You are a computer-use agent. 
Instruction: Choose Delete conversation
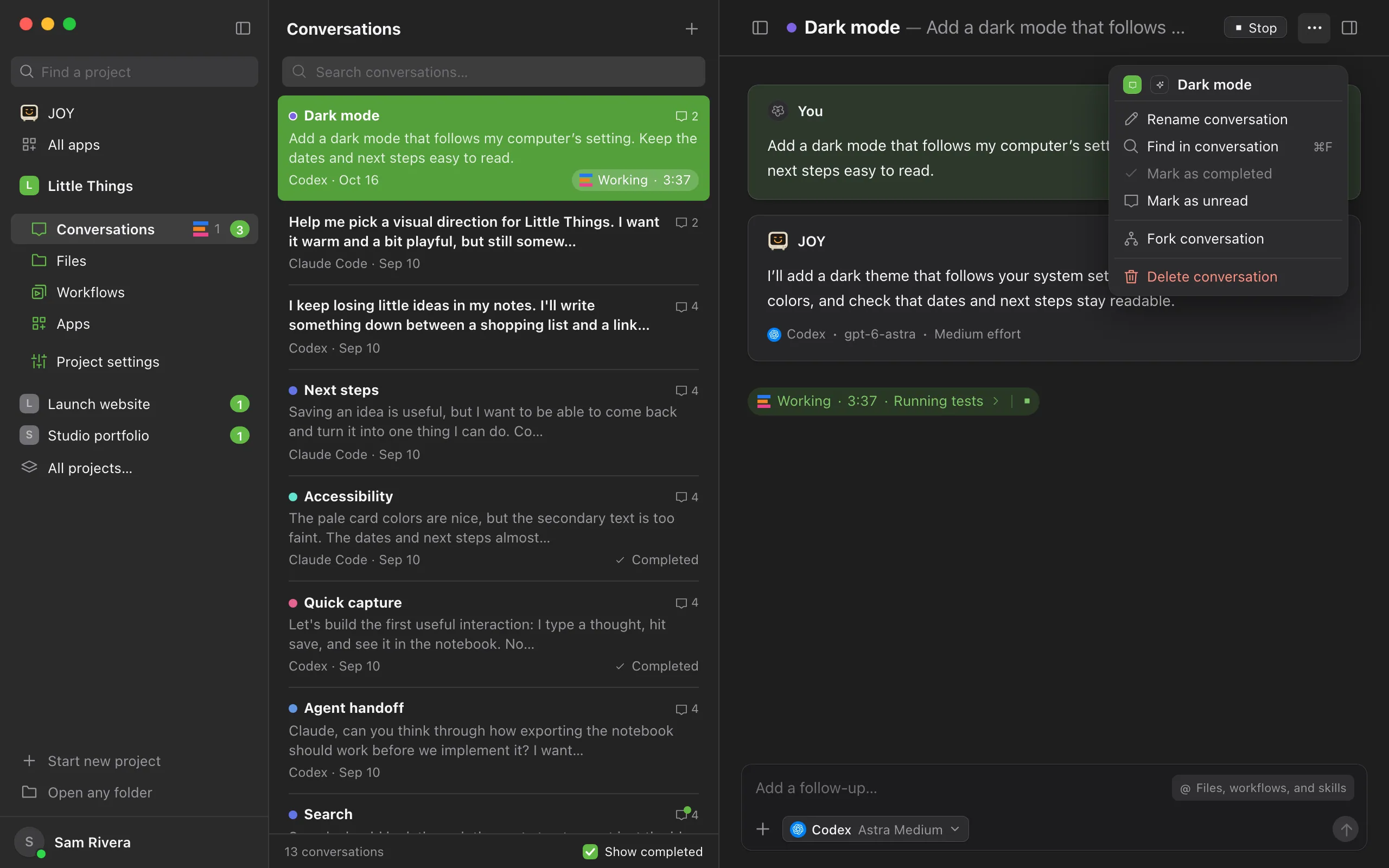[x=1228, y=276]
